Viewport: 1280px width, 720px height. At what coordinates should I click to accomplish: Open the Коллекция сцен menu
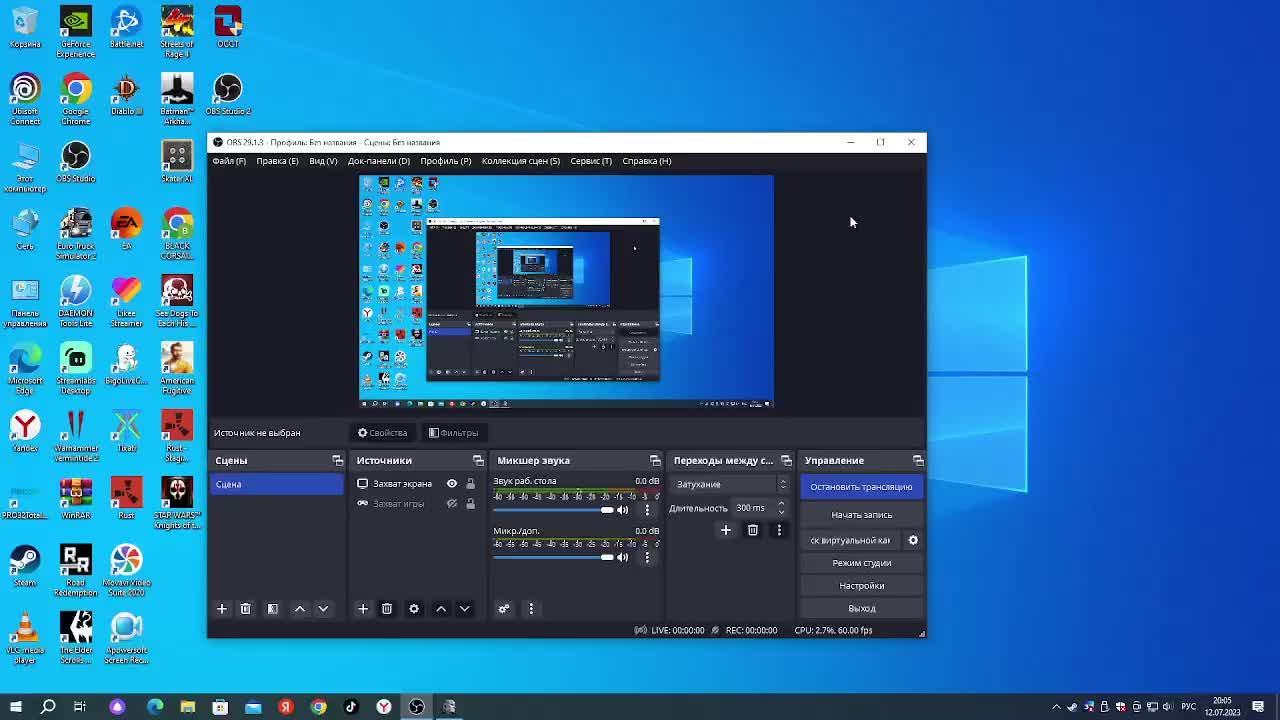click(521, 161)
